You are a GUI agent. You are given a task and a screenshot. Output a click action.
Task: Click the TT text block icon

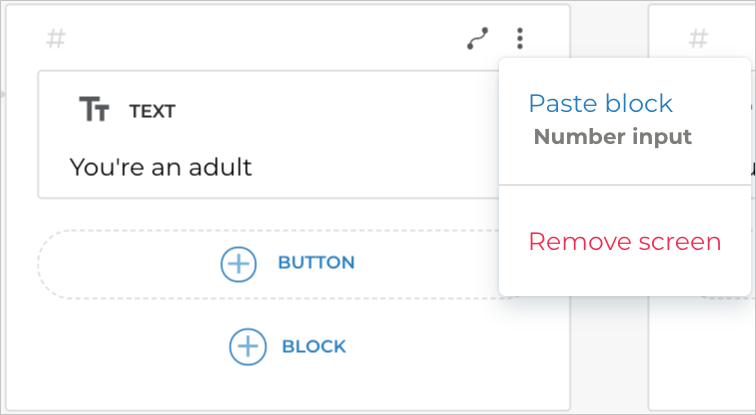click(x=94, y=110)
